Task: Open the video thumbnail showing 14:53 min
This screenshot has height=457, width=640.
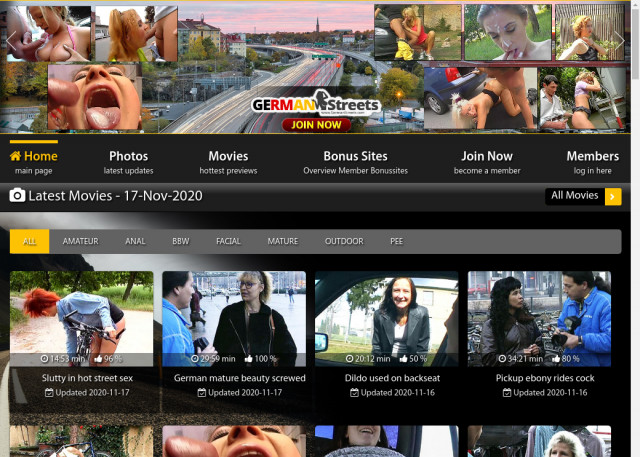Action: click(82, 319)
